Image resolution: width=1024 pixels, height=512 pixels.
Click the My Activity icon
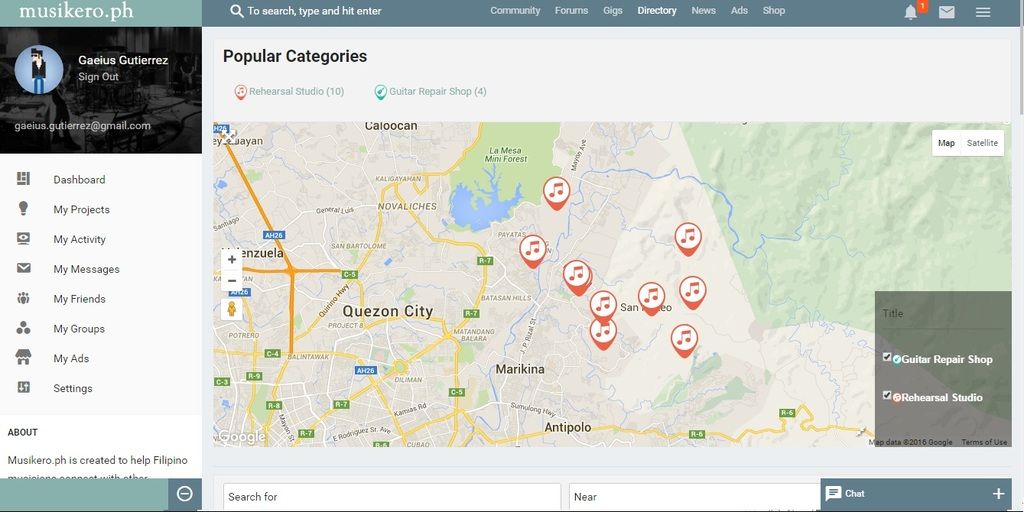(x=24, y=238)
